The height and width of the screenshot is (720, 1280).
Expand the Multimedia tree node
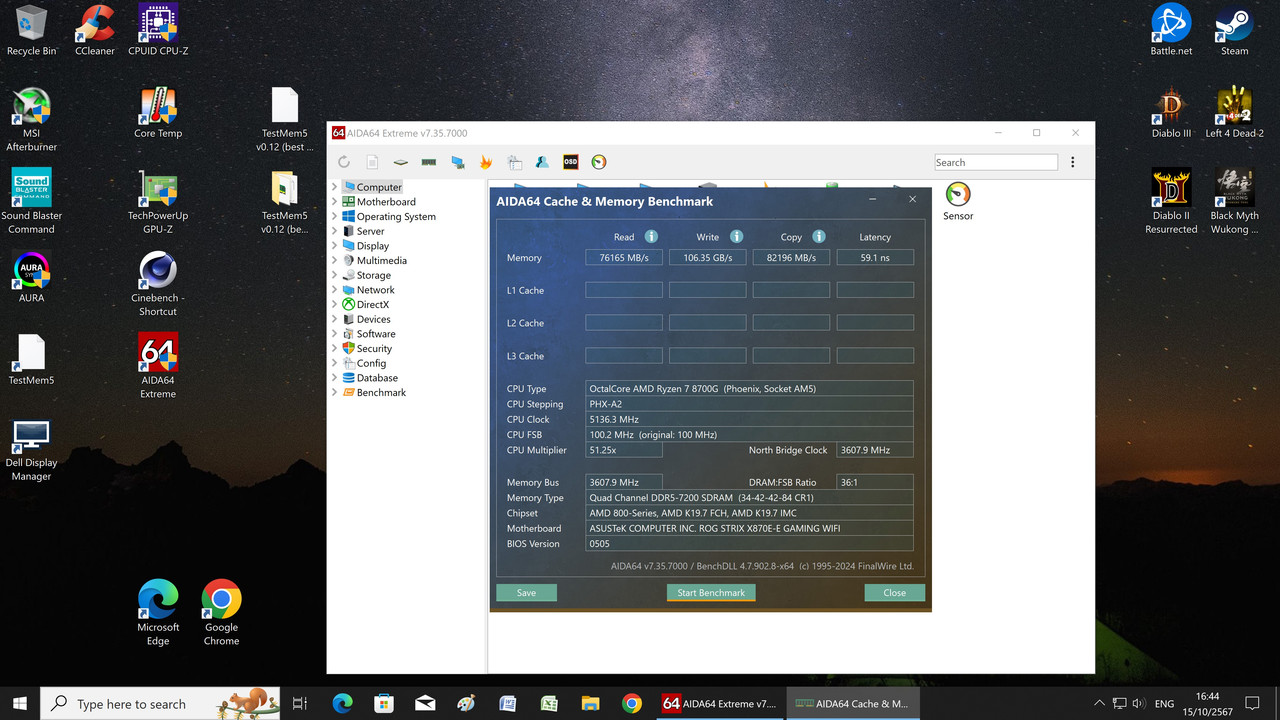tap(335, 260)
